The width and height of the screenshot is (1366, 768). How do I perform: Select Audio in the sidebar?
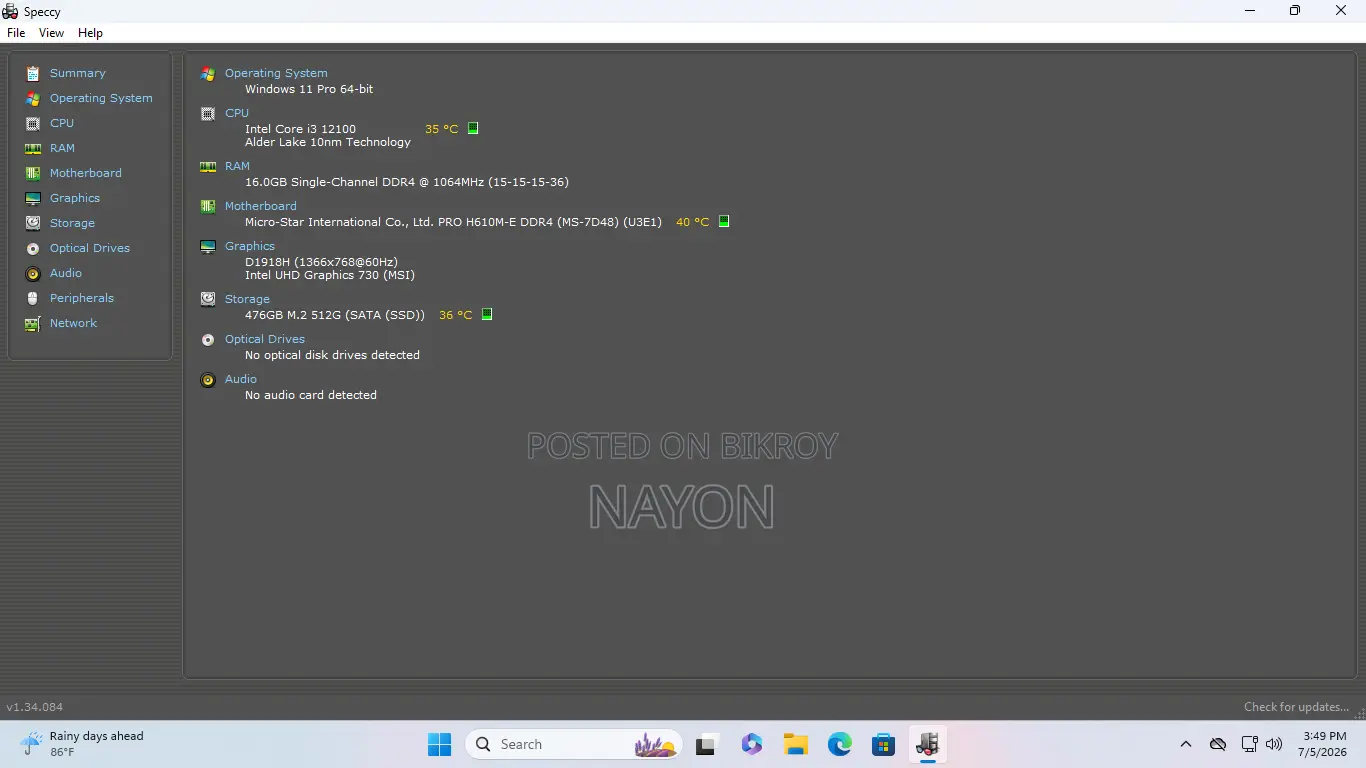(66, 273)
